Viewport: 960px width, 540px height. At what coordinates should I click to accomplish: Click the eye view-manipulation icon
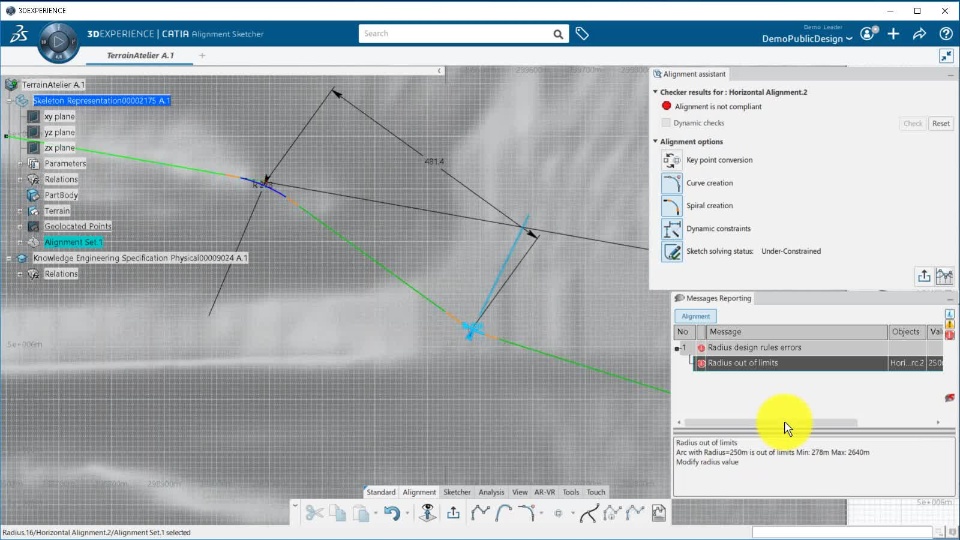(427, 513)
